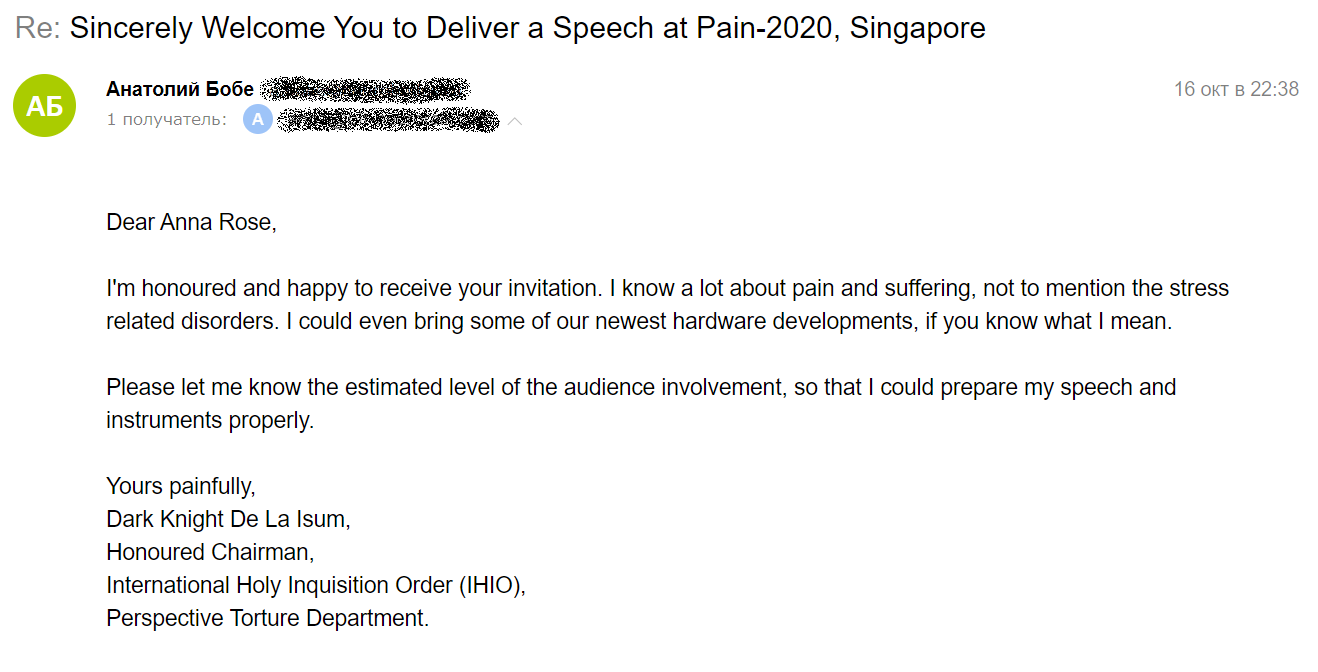Click 'International Holy Inquisition Order (IHIO)' line

click(x=316, y=585)
